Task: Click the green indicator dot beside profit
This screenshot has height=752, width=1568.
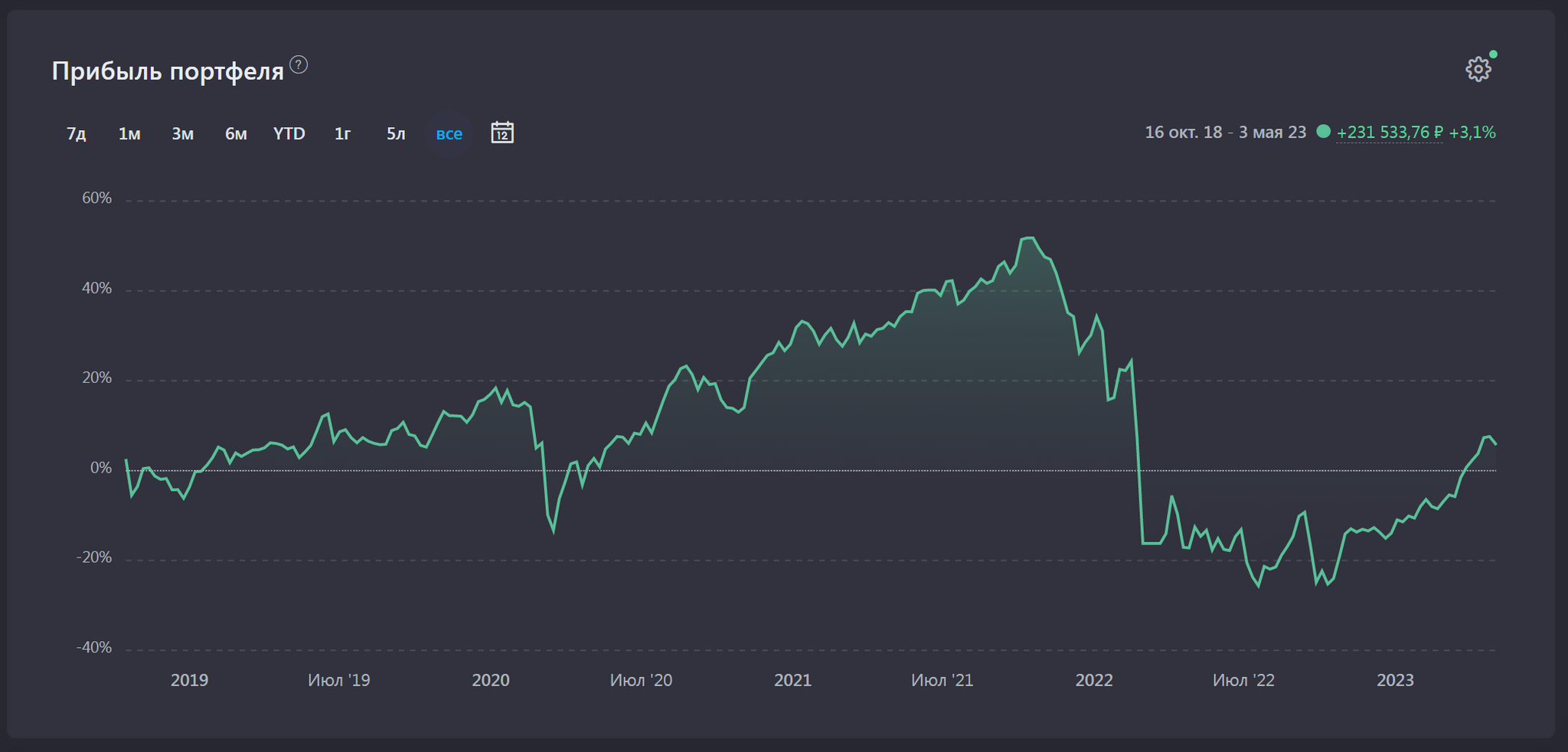Action: (x=1323, y=132)
